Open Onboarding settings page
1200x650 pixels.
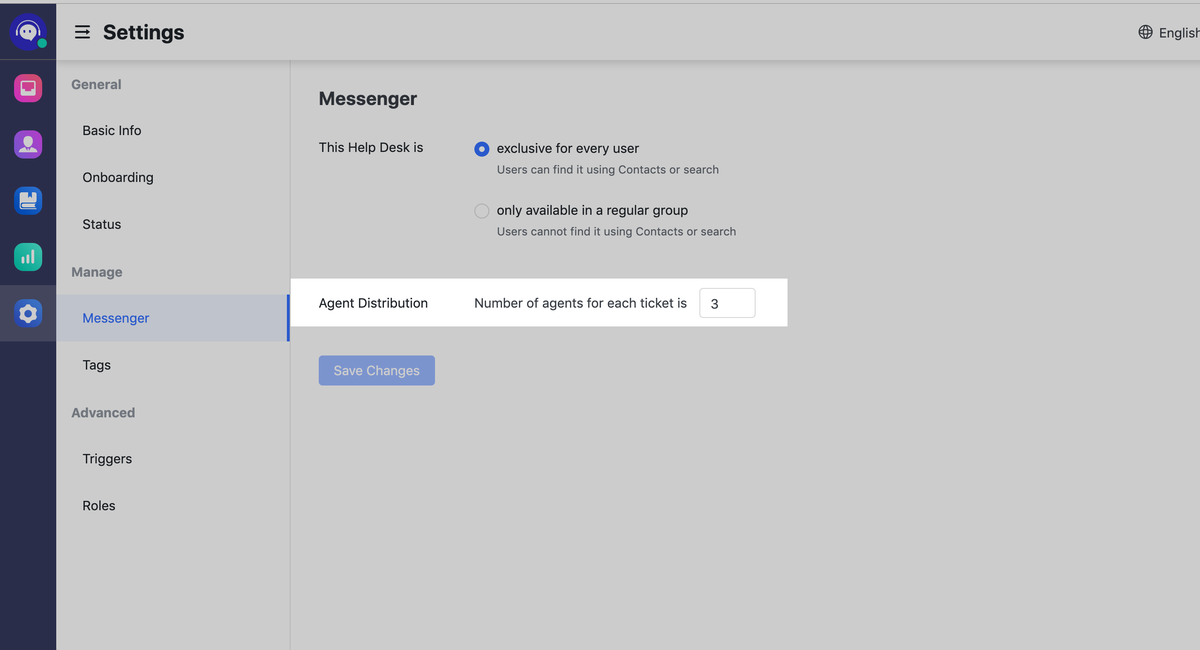coord(118,177)
